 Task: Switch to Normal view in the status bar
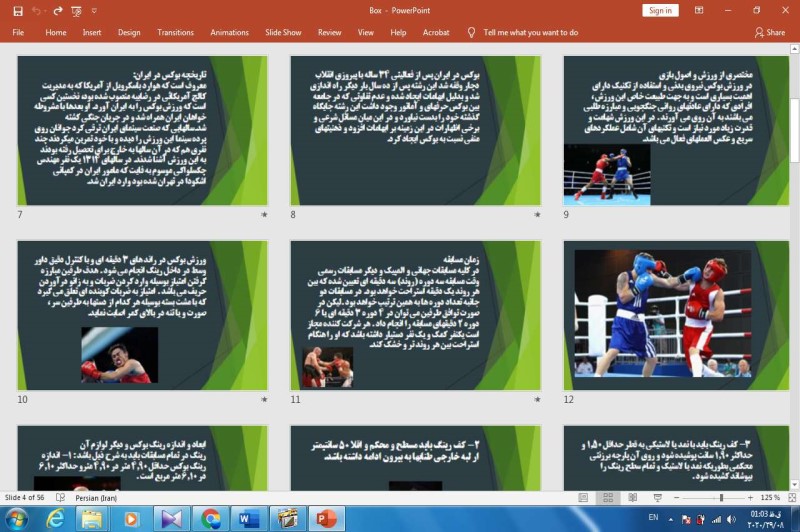point(584,497)
